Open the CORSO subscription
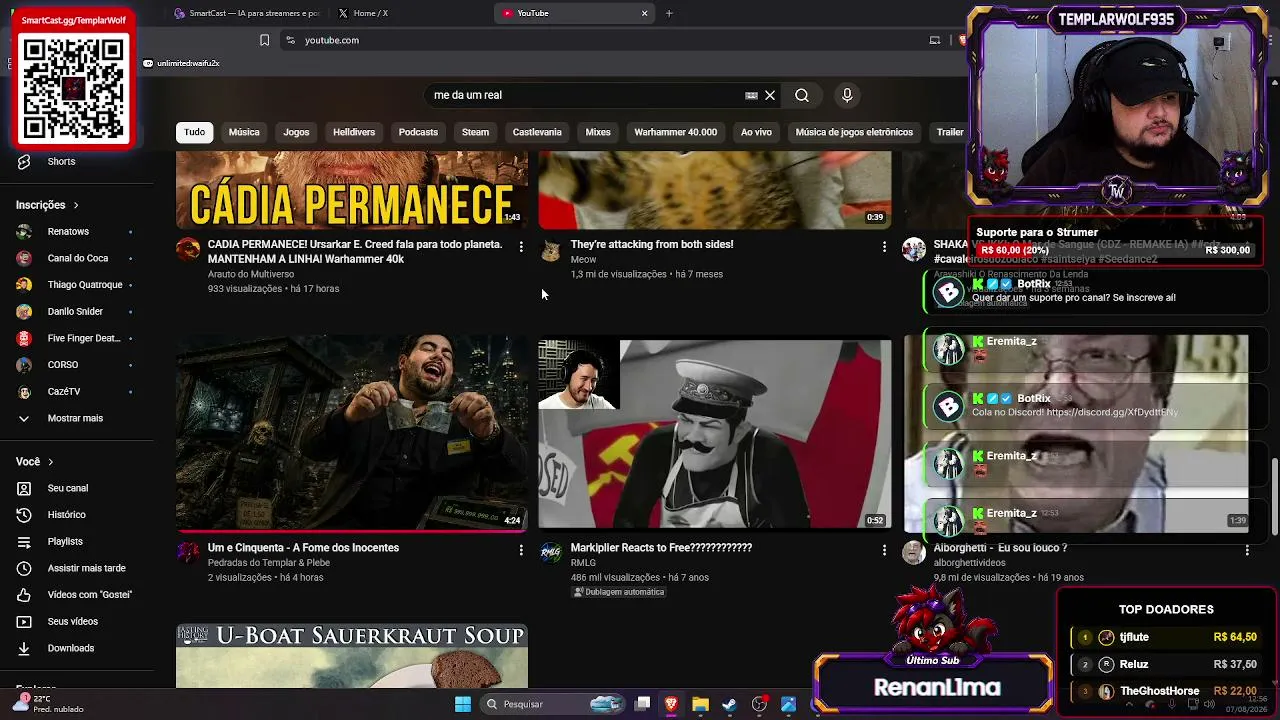This screenshot has width=1280, height=720. point(76,365)
